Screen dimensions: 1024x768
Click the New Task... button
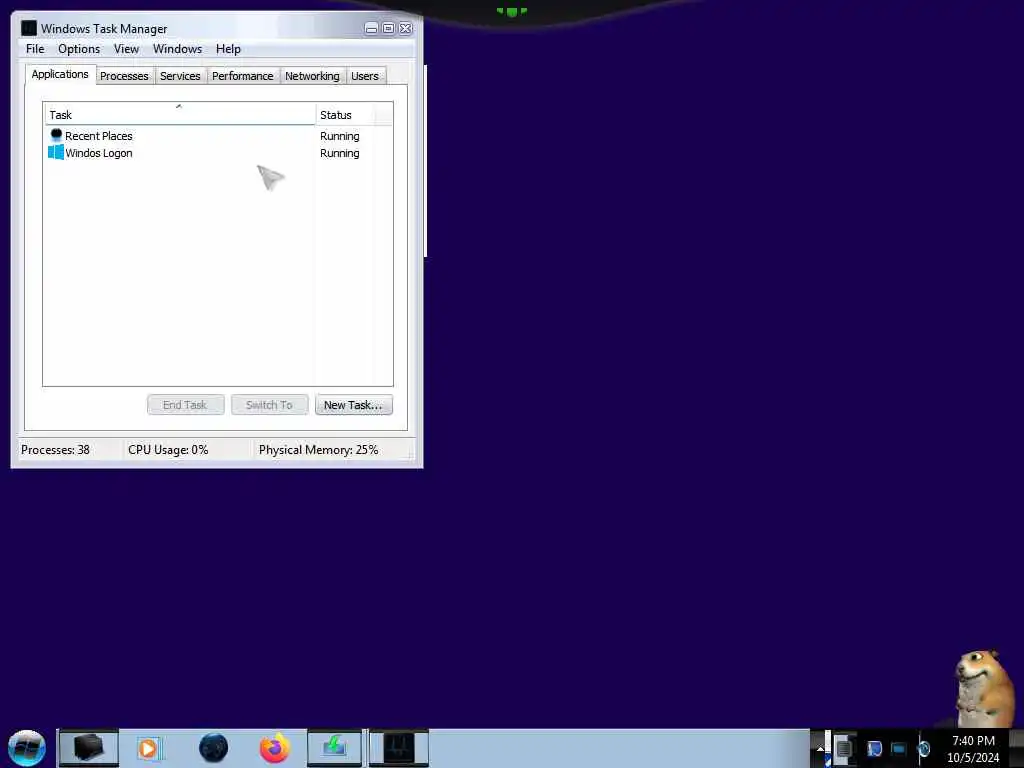click(x=353, y=405)
